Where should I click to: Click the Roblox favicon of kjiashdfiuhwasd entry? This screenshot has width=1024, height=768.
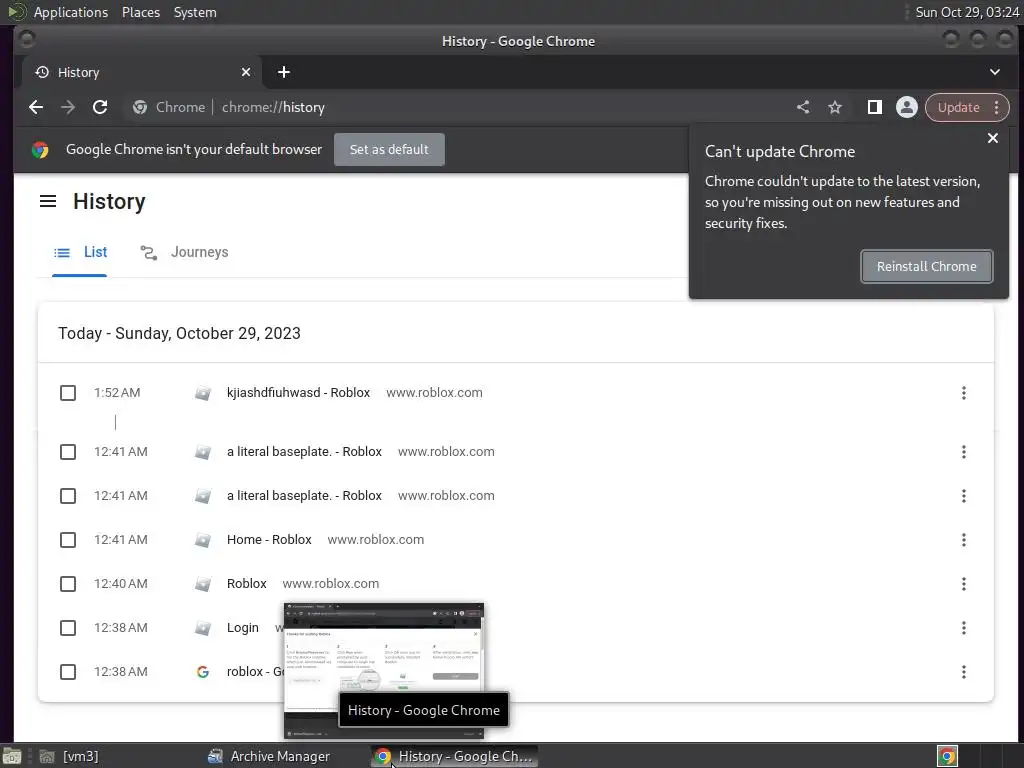(x=202, y=392)
